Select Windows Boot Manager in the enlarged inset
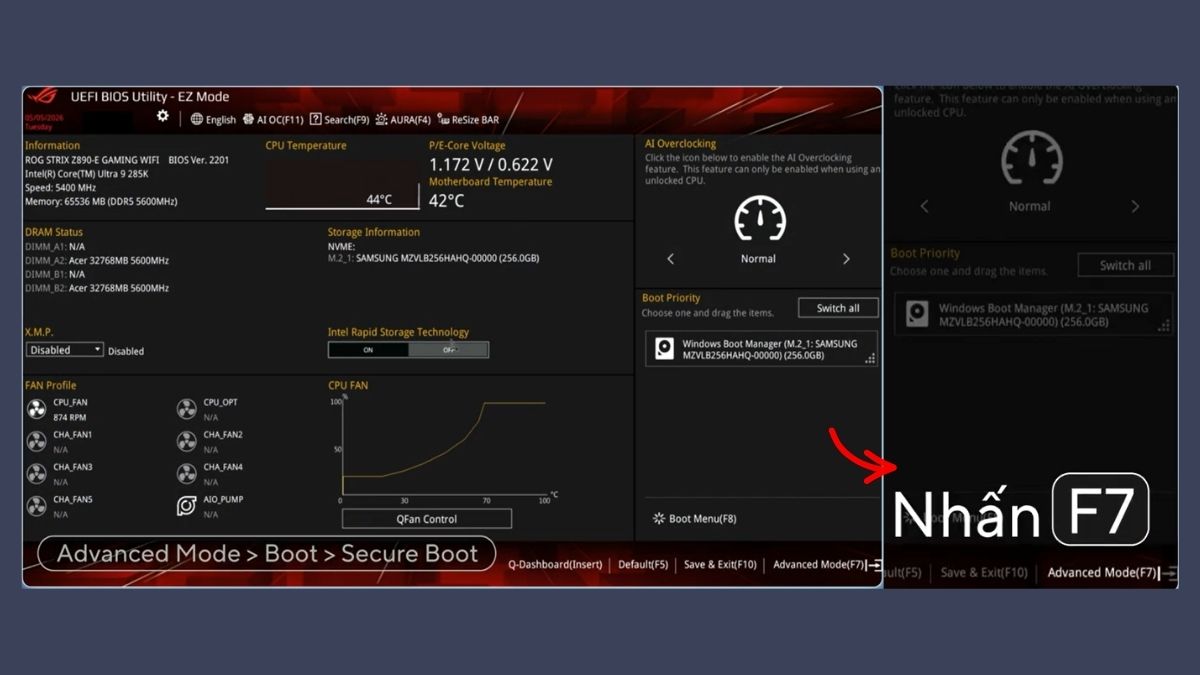Screen dimensions: 1200x675 pos(1034,315)
